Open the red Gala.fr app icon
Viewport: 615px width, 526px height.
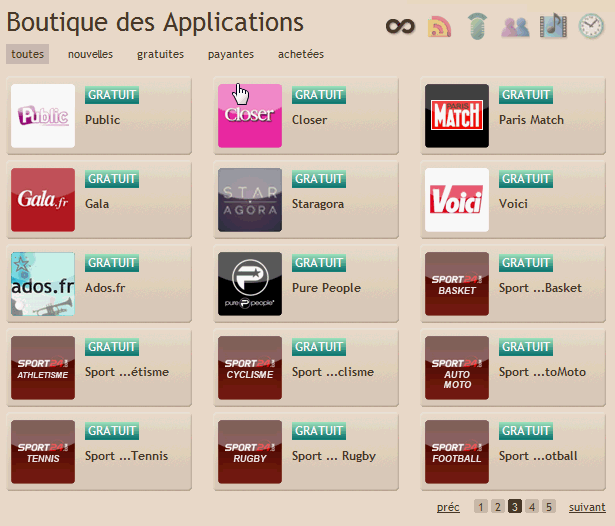[43, 200]
